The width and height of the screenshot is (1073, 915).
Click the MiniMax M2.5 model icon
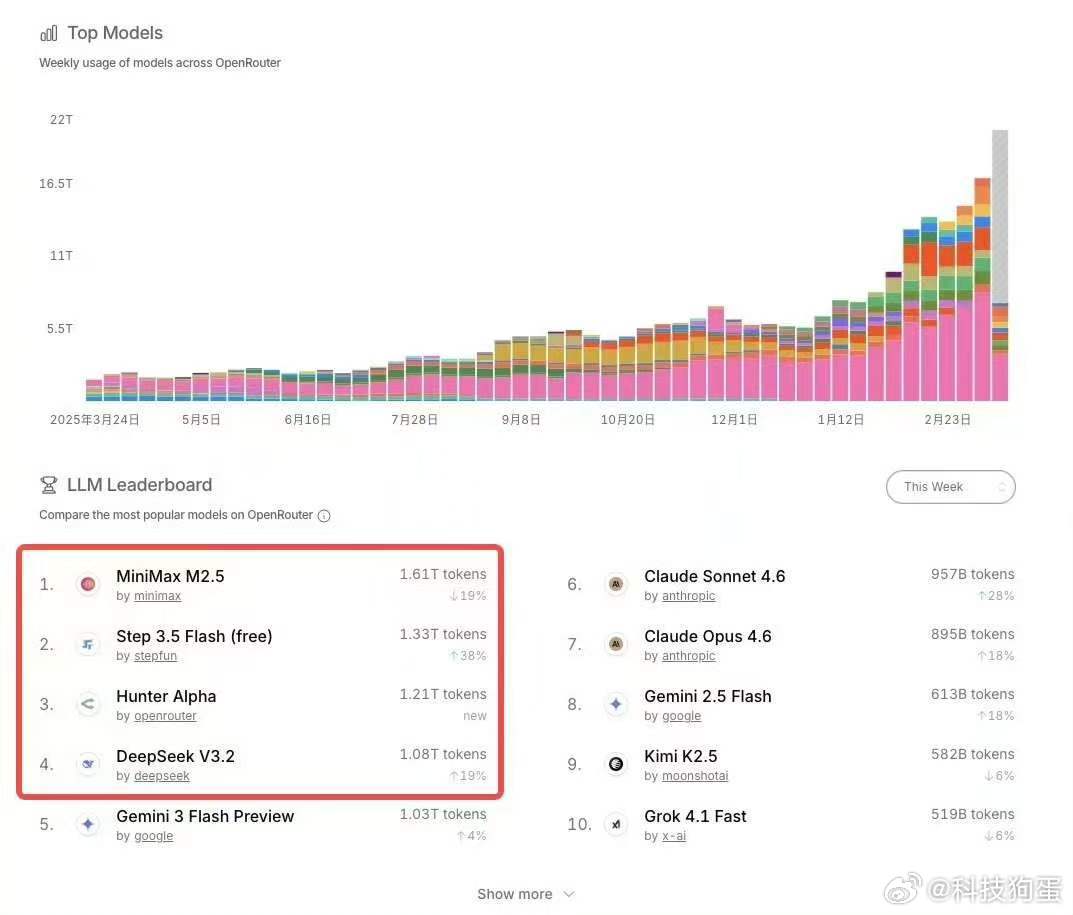pyautogui.click(x=88, y=584)
